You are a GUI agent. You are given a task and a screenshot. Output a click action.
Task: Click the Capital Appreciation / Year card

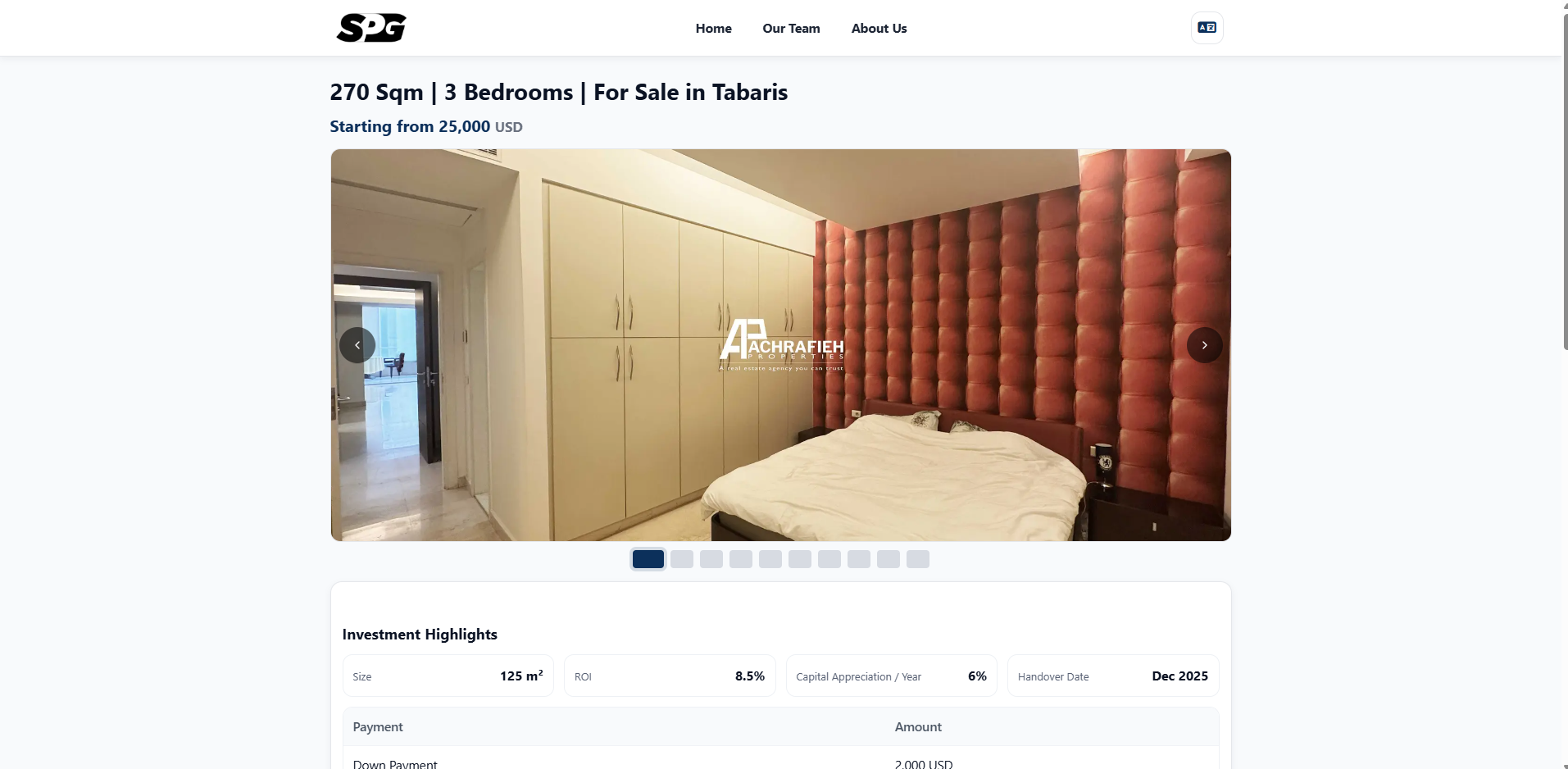tap(892, 676)
